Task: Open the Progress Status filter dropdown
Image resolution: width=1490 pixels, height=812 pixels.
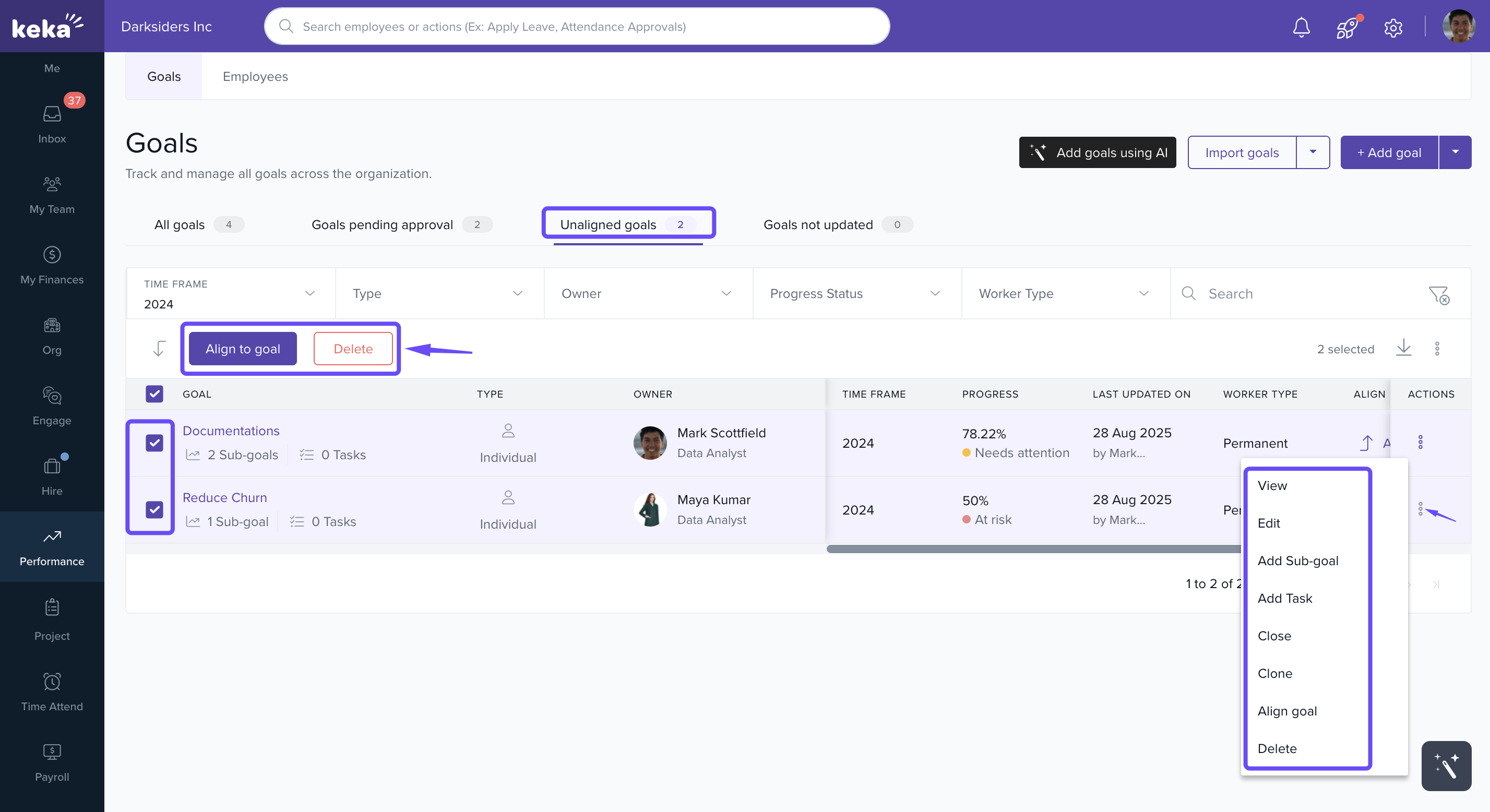Action: [856, 294]
